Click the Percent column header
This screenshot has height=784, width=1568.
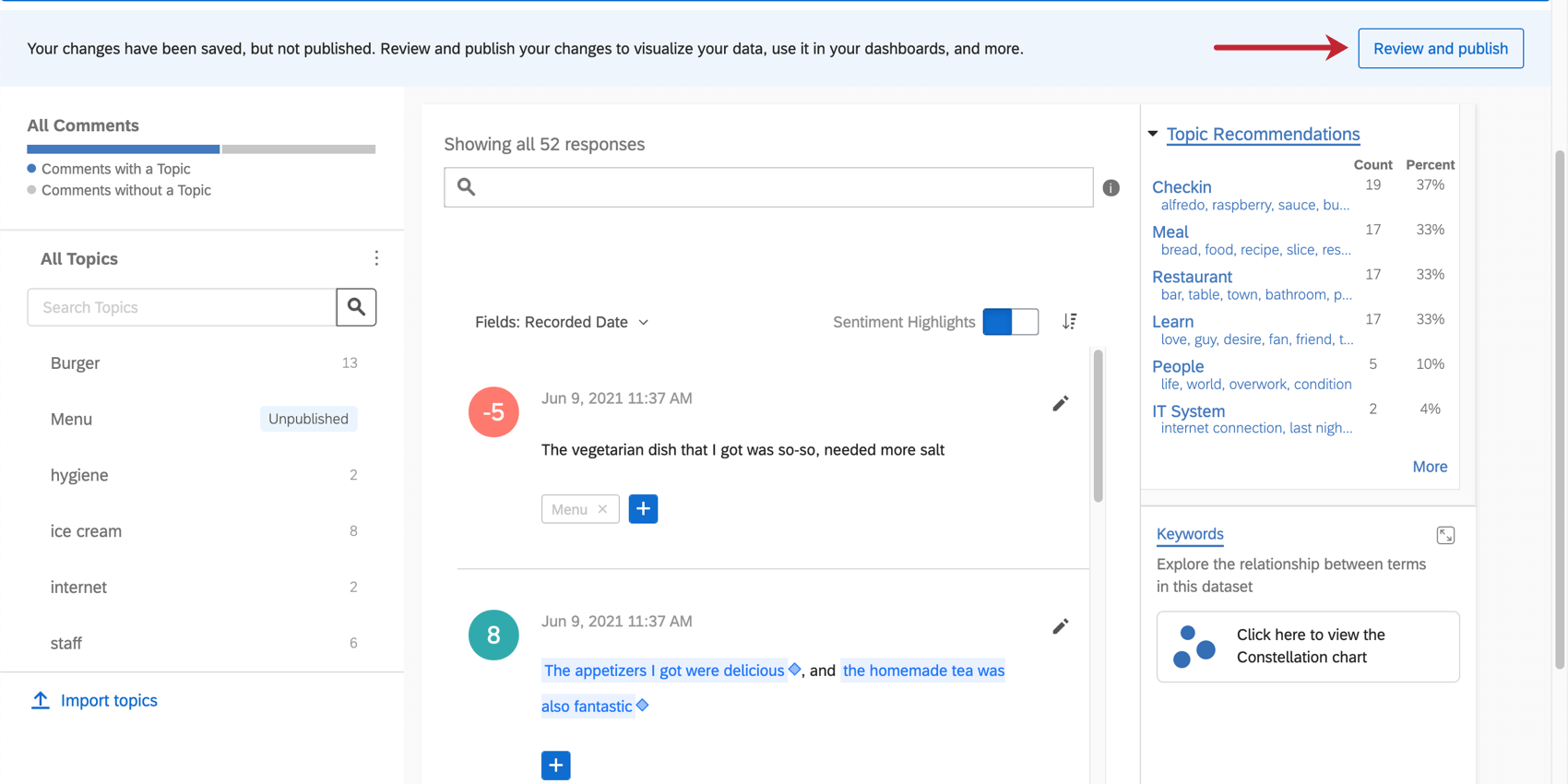pyautogui.click(x=1430, y=164)
